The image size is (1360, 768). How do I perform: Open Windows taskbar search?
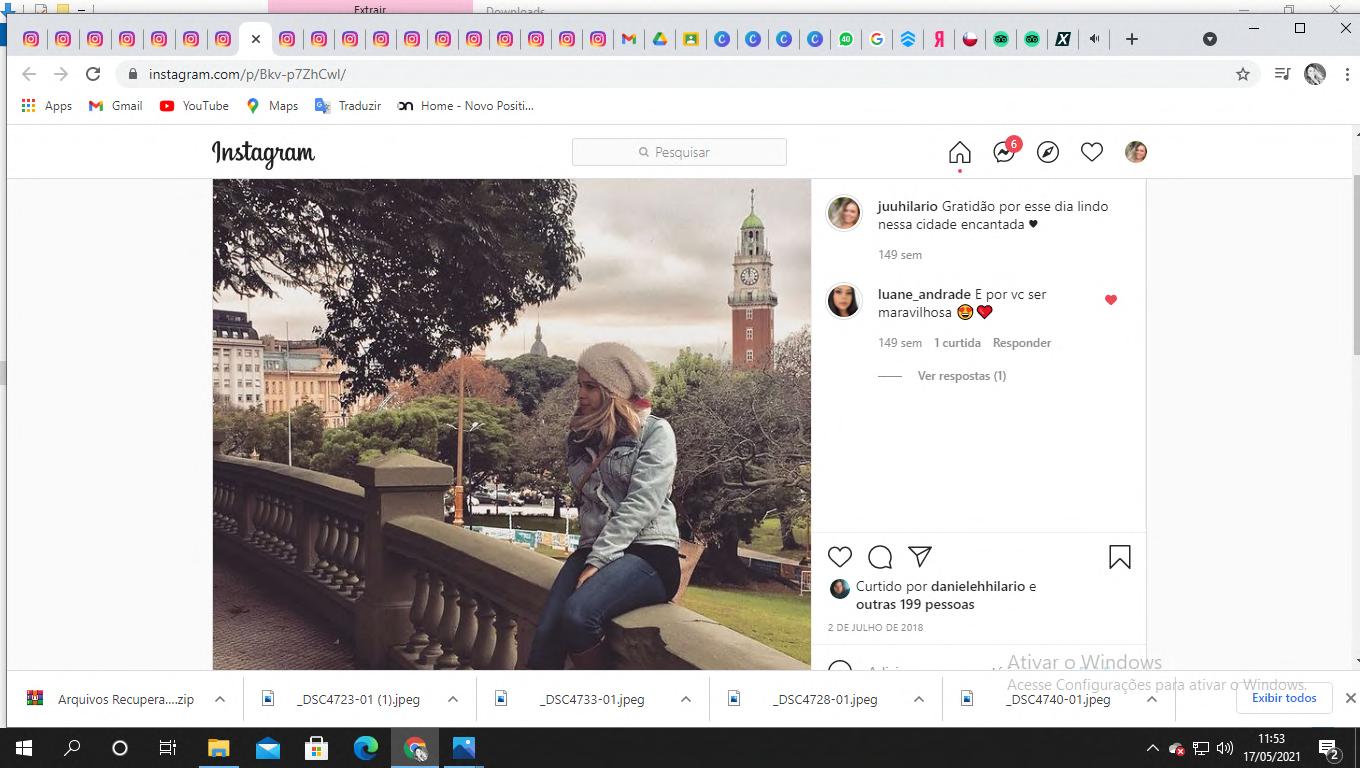click(x=72, y=748)
